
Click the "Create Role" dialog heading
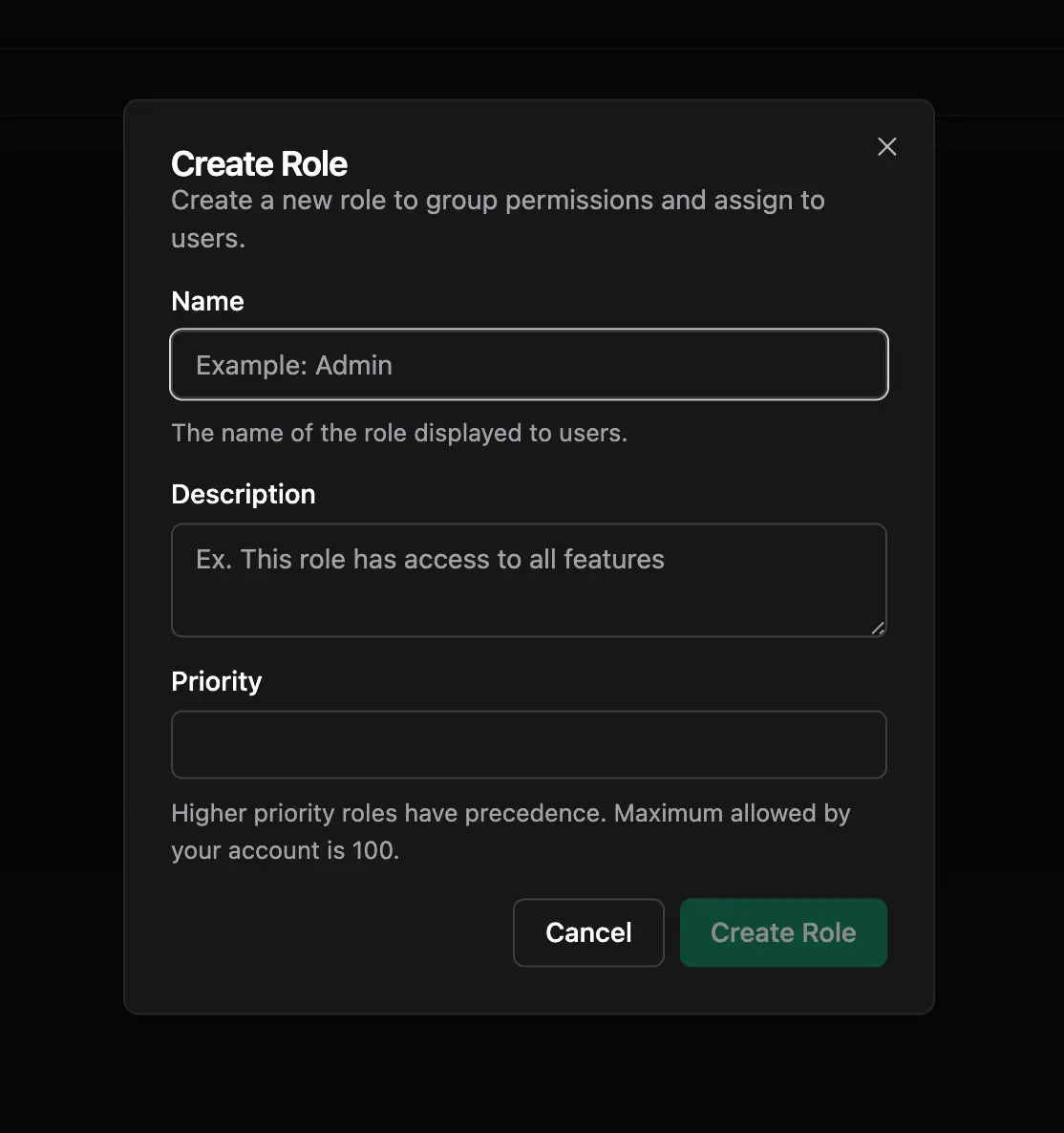pos(259,164)
